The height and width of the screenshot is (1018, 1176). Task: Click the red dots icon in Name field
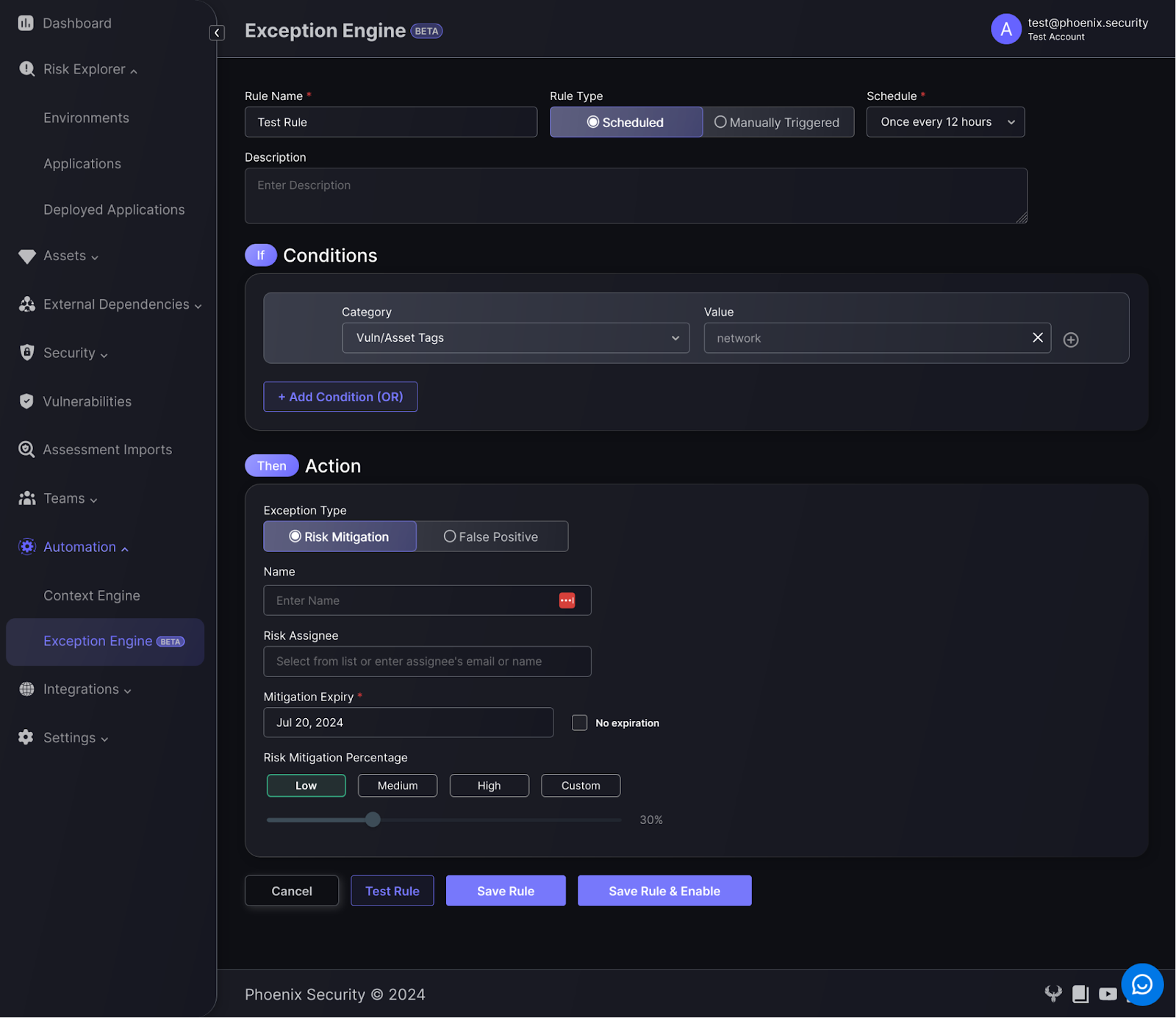tap(567, 601)
